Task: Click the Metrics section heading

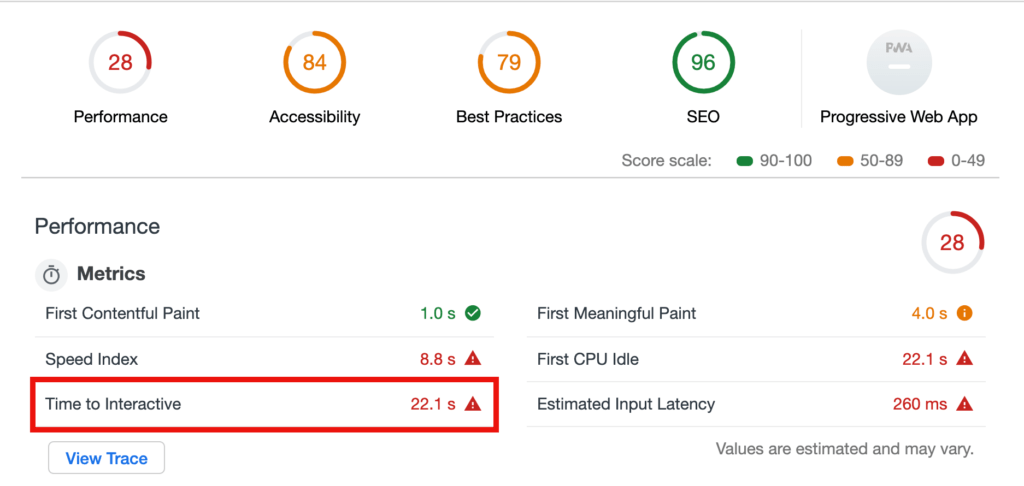Action: pyautogui.click(x=111, y=274)
